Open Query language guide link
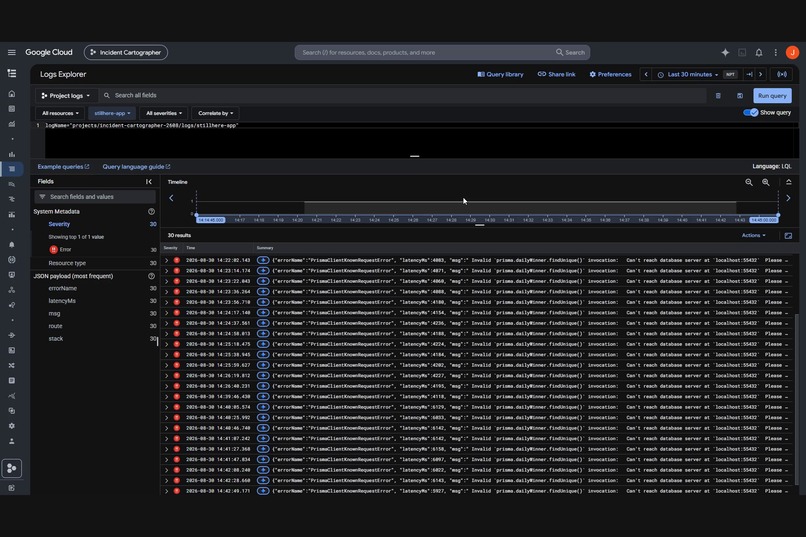806x537 pixels. 136,166
